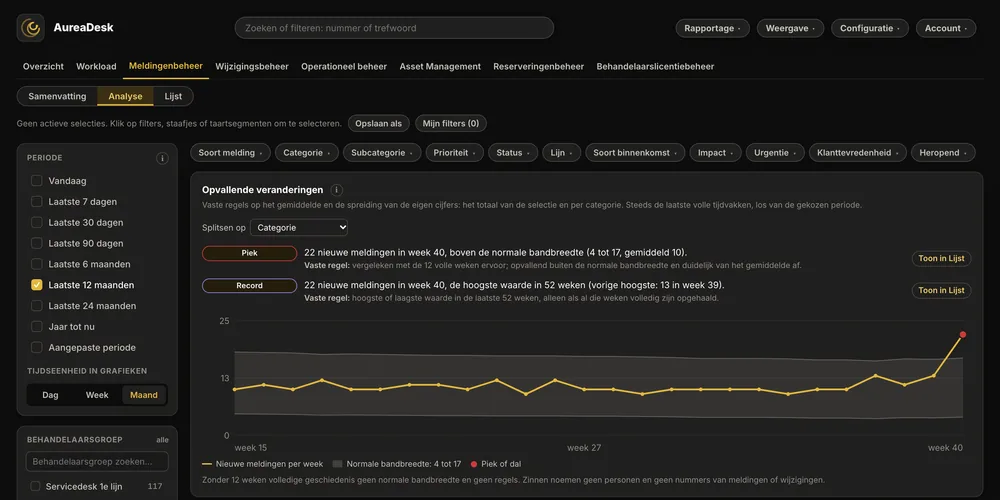The height and width of the screenshot is (500, 1000).
Task: Enable the Laatste 24 maanden checkbox
Action: [37, 306]
